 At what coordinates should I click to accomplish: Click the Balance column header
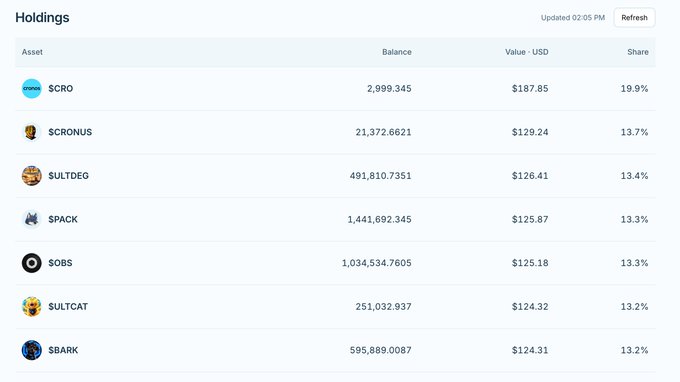pyautogui.click(x=397, y=52)
